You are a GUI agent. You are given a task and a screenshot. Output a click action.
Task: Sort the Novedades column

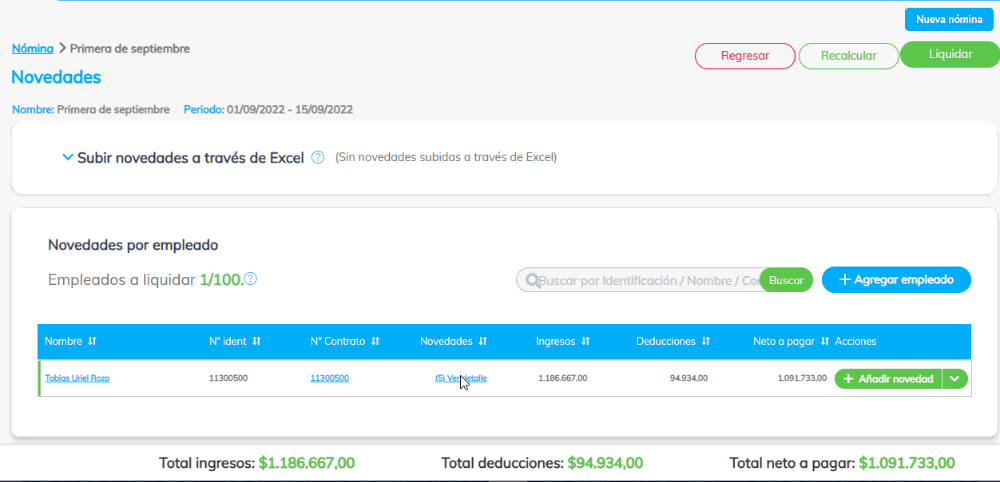coord(483,341)
